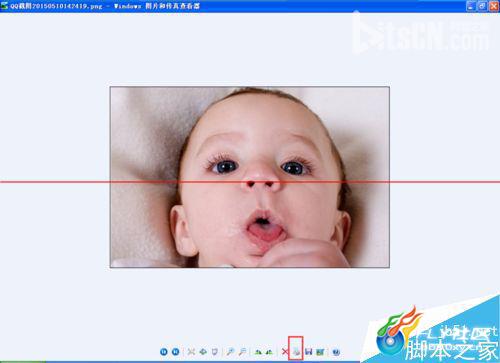Restore down the picture viewer window

(482, 6)
